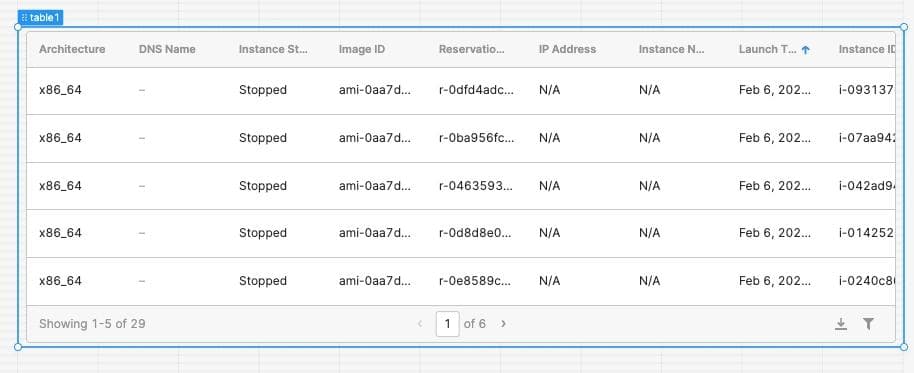Image resolution: width=914 pixels, height=373 pixels.
Task: Click the Showing 1-5 of 29 text
Action: click(92, 323)
